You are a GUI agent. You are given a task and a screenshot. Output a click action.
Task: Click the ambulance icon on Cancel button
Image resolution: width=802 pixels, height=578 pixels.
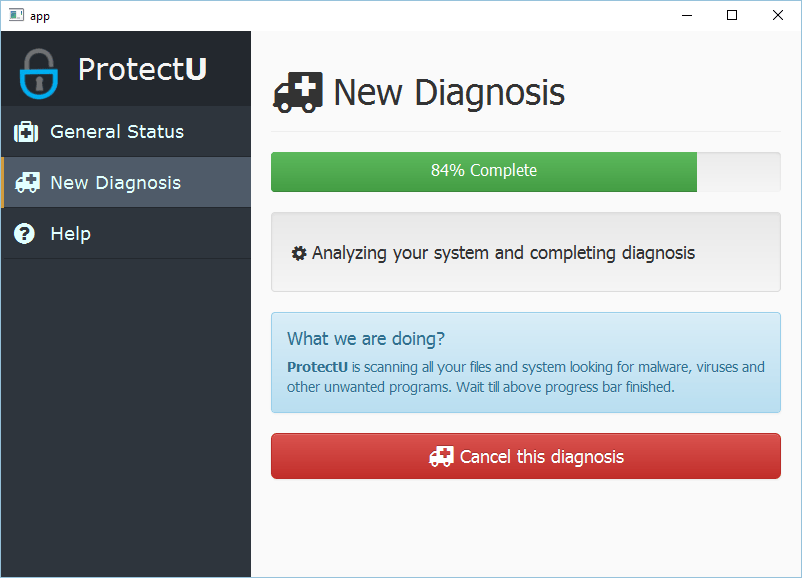click(x=441, y=457)
